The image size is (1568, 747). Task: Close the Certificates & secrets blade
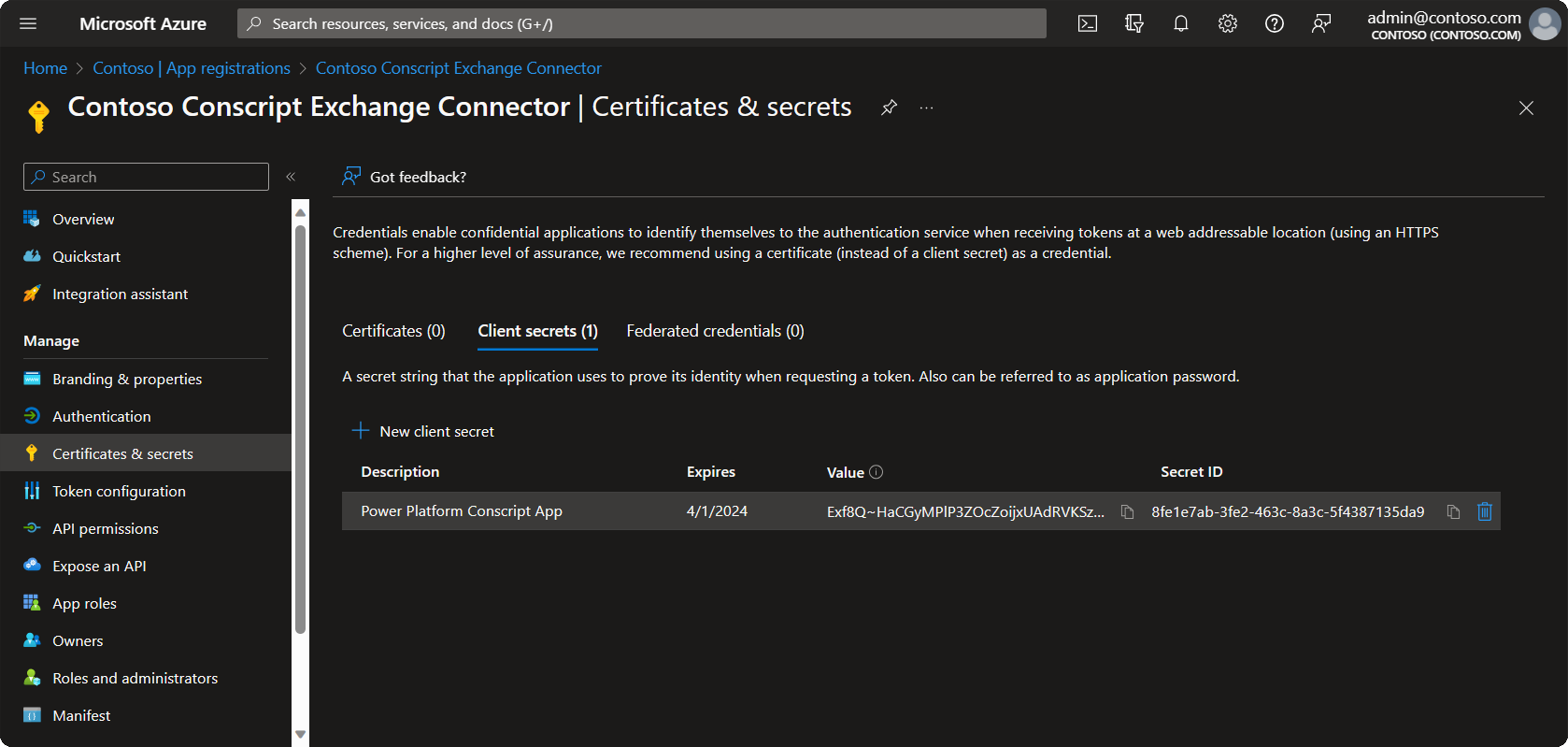tap(1526, 108)
